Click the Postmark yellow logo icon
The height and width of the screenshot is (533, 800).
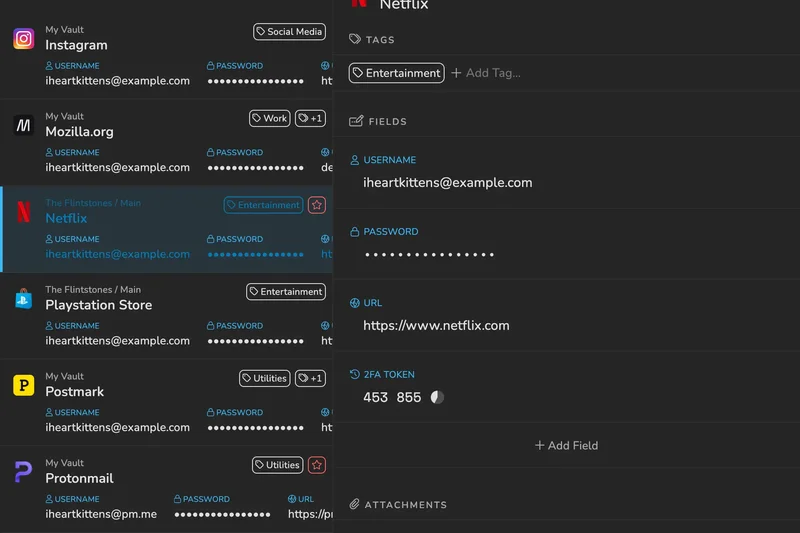tap(23, 385)
